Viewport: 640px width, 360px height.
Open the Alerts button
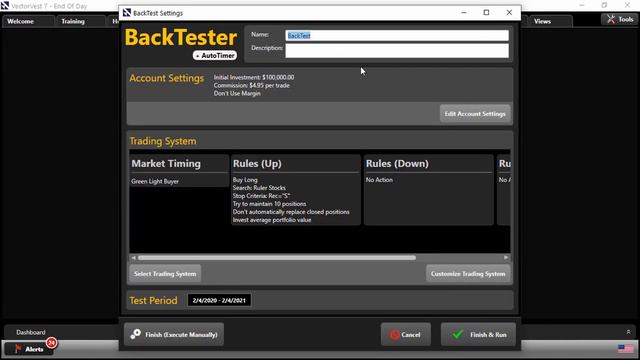click(29, 349)
